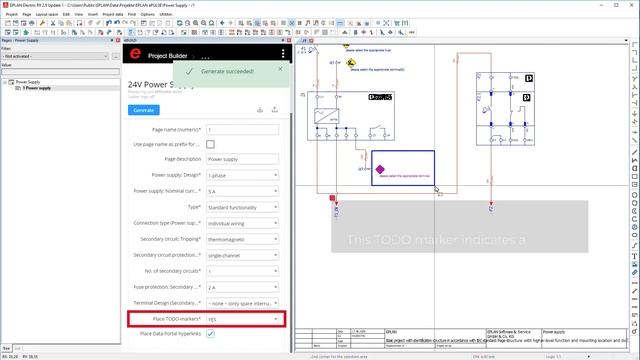The height and width of the screenshot is (360, 640).
Task: Switch to the Tree tab
Action: click(6, 348)
